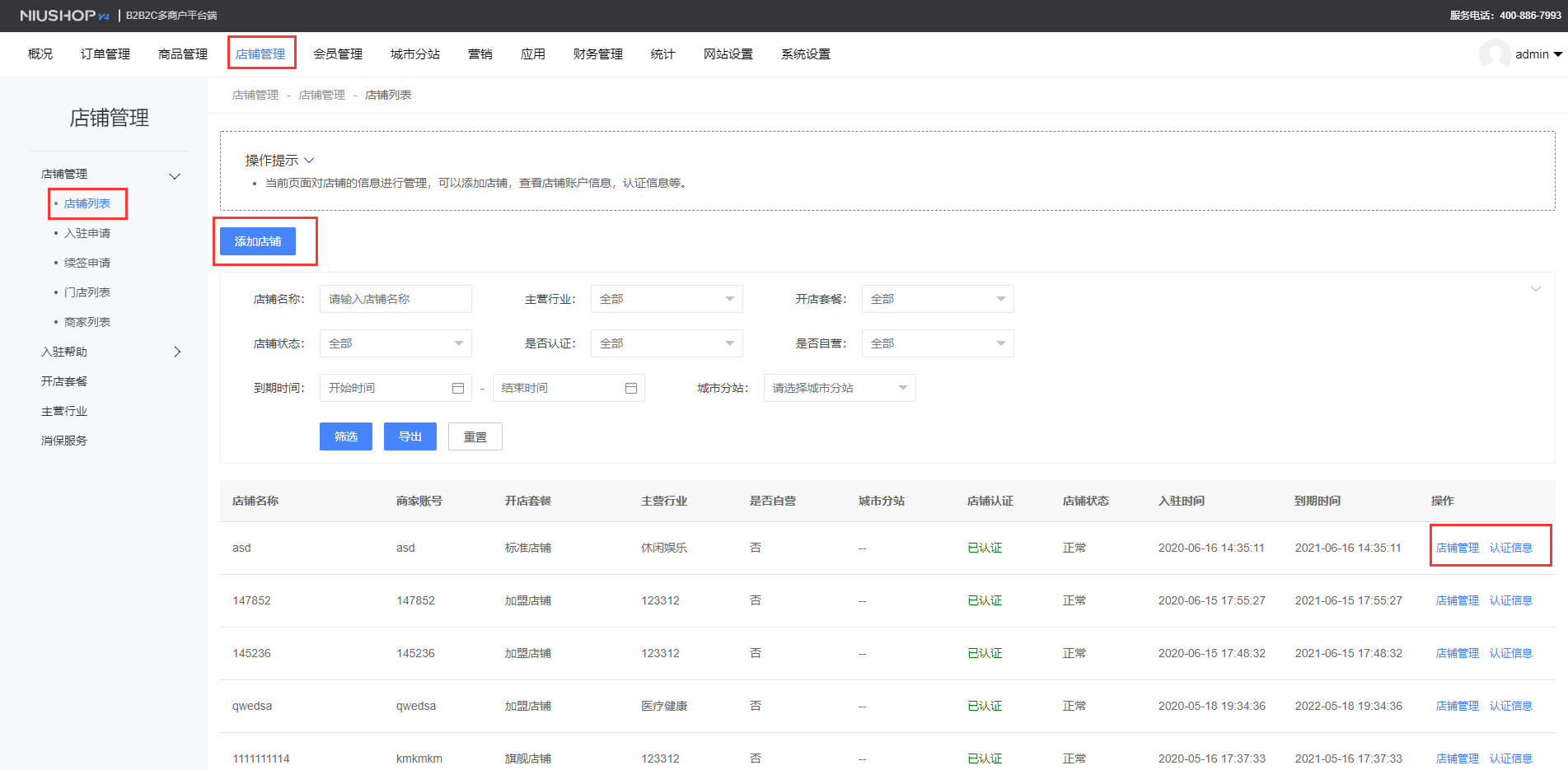Open 消保服务 in sidebar
Screen dimensions: 1568x770
click(x=64, y=441)
